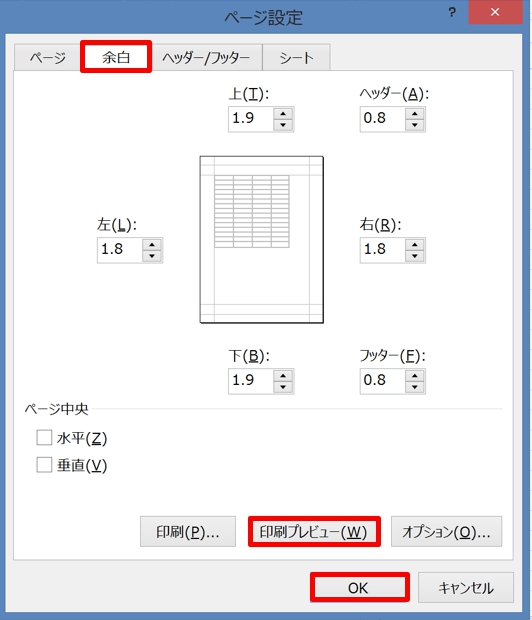
Task: Enable horizontal centering 水平(Z) checkbox
Action: point(44,438)
